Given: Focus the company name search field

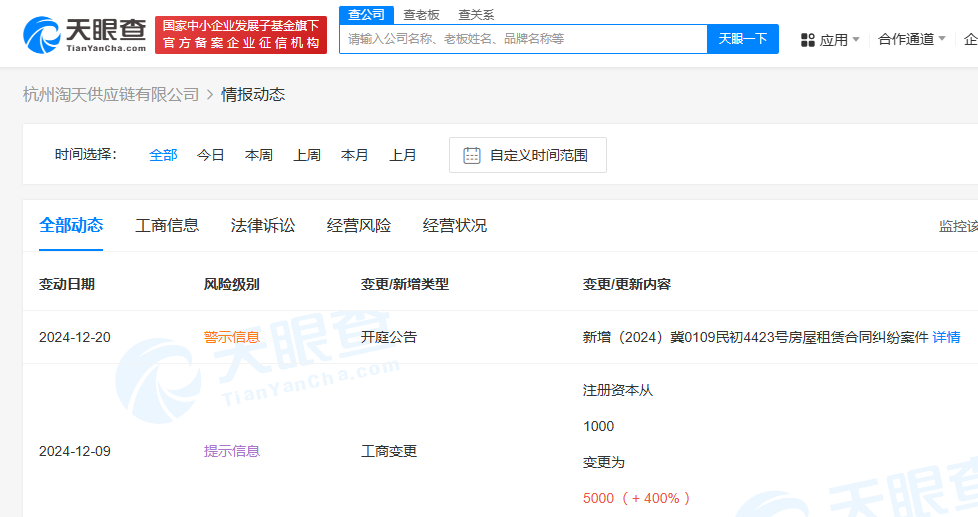Looking at the screenshot, I should click(523, 39).
